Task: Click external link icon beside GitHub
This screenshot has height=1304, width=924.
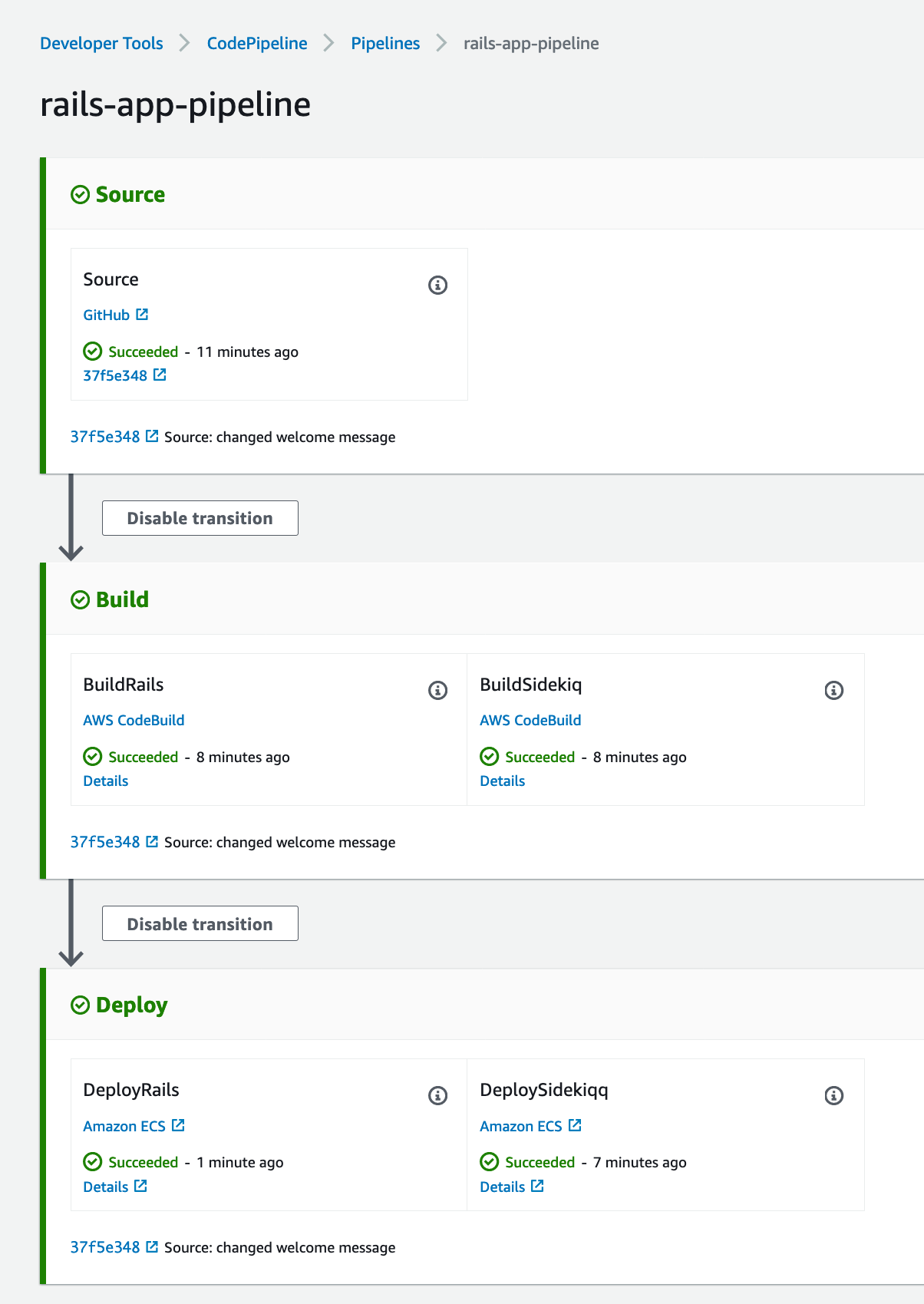Action: coord(142,315)
